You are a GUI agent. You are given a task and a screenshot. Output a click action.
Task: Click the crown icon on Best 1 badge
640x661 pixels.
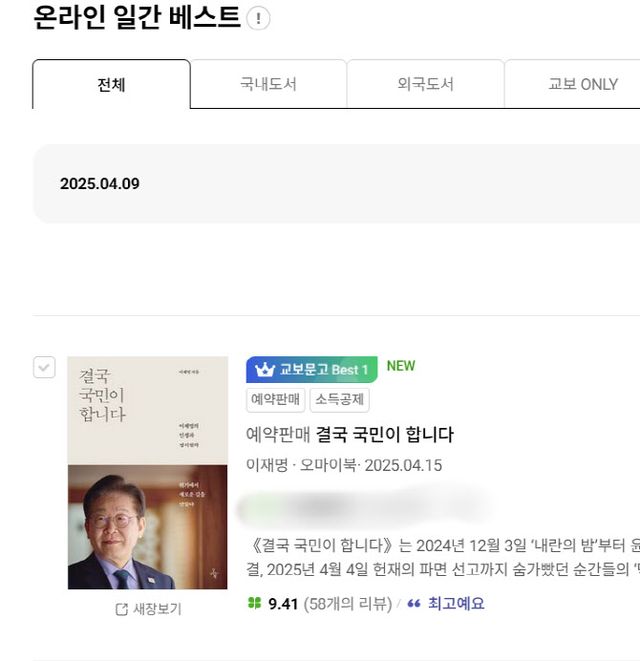[x=264, y=370]
